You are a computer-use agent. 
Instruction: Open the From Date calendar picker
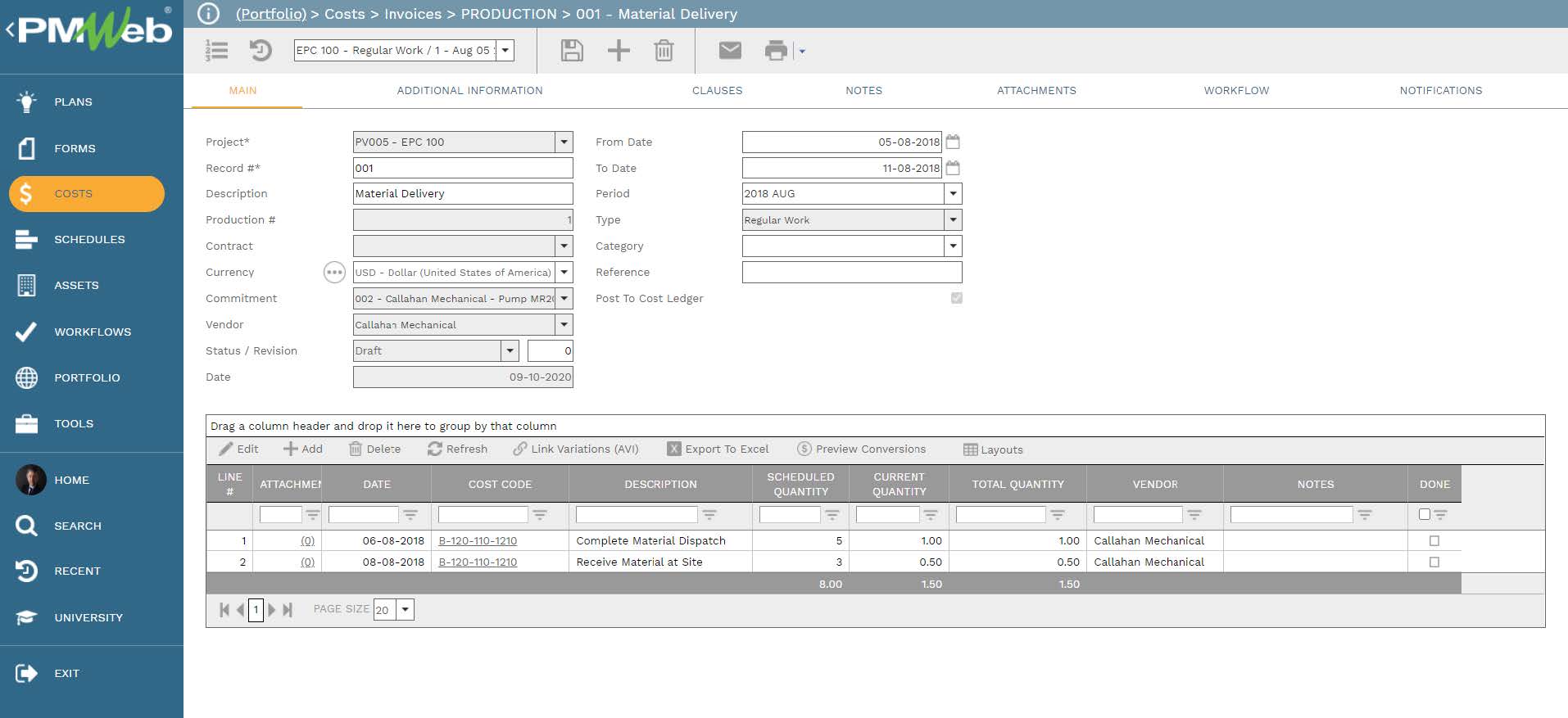coord(953,142)
